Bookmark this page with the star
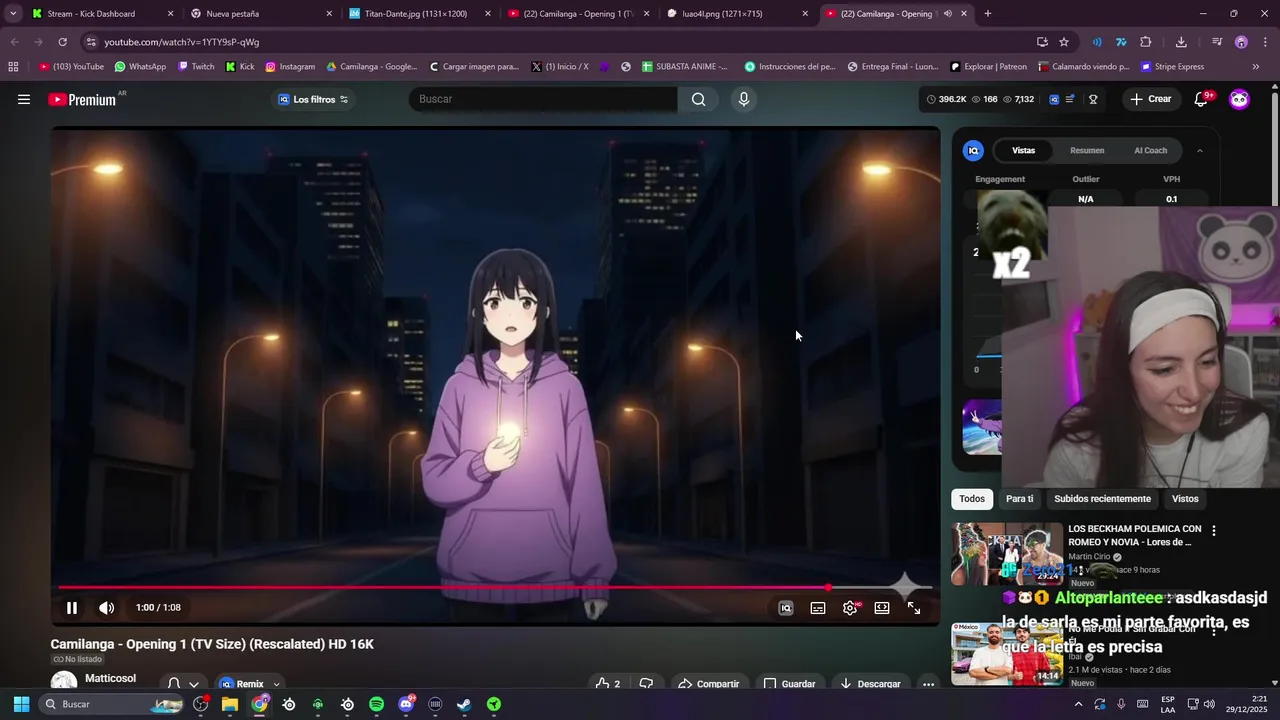The width and height of the screenshot is (1280, 720). coord(1064,42)
